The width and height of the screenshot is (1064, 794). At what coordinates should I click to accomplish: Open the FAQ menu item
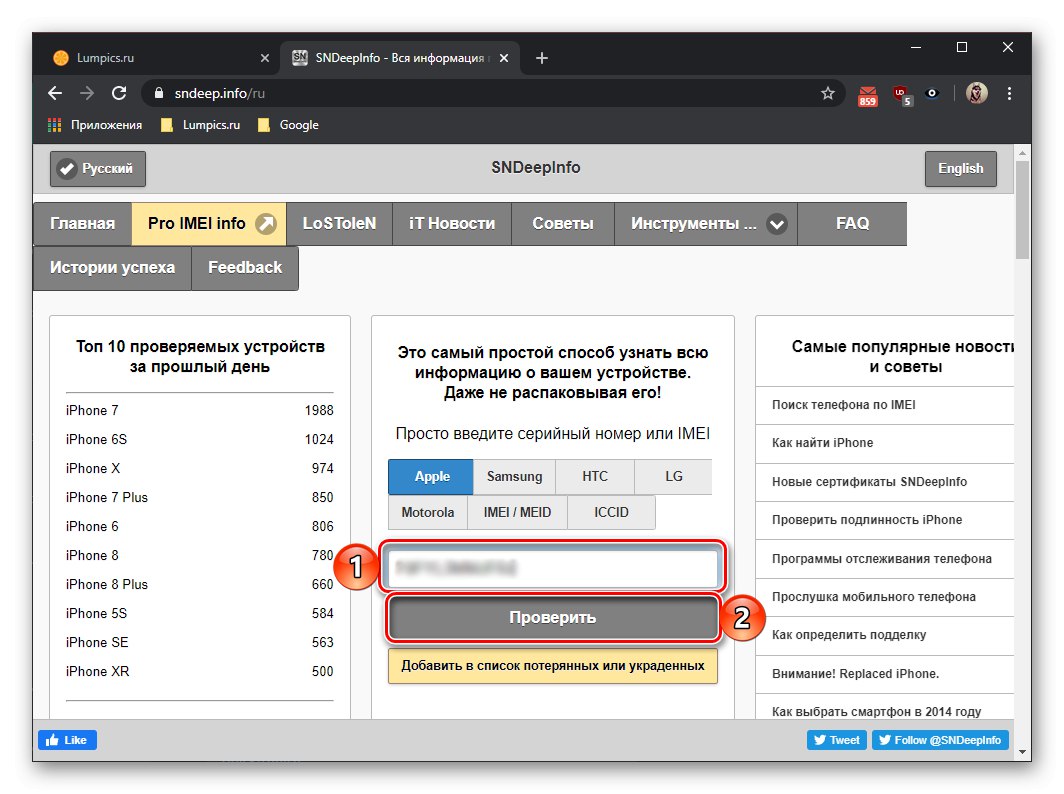point(852,223)
